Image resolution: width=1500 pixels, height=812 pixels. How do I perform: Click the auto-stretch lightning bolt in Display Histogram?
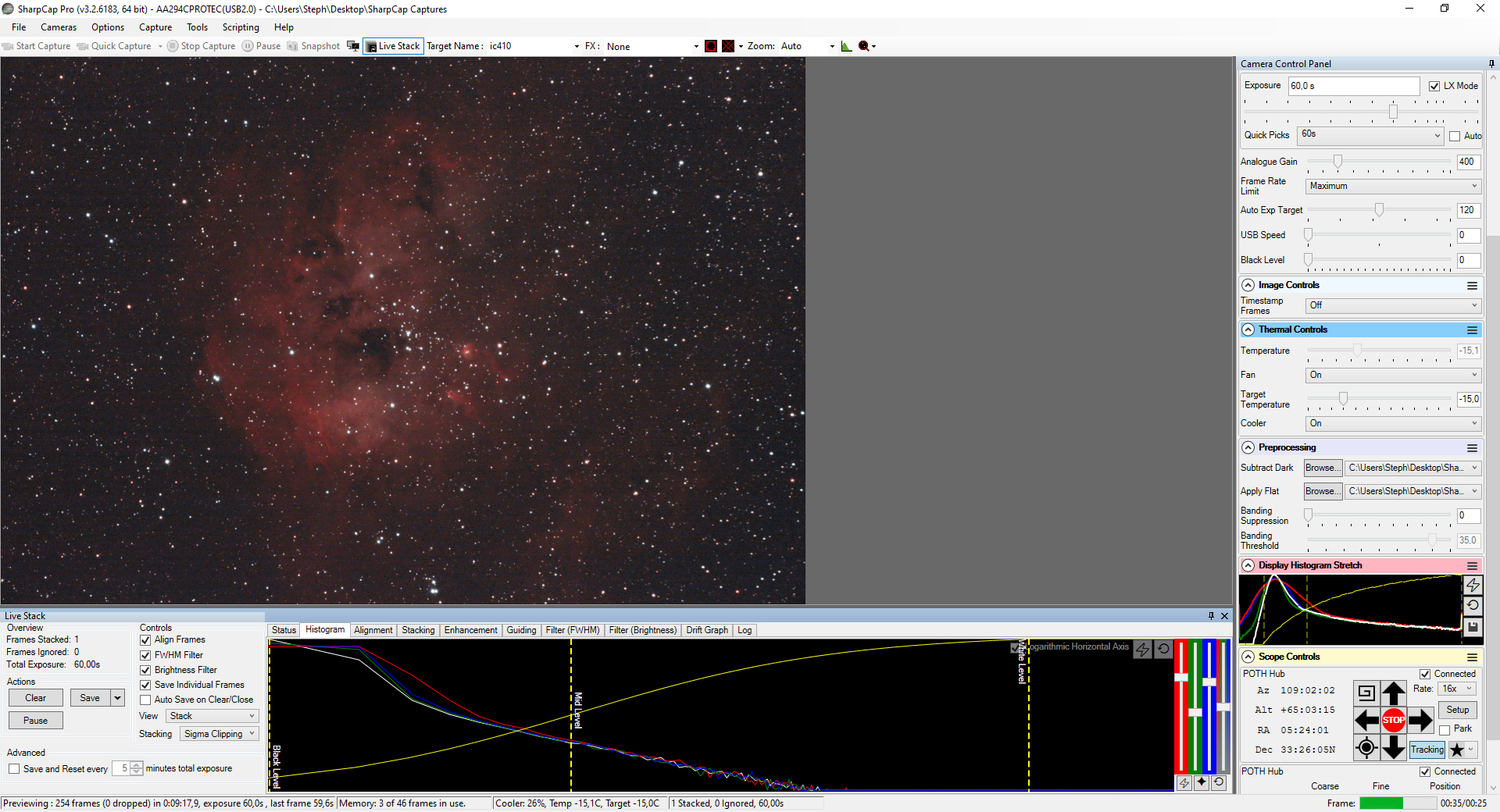point(1473,585)
